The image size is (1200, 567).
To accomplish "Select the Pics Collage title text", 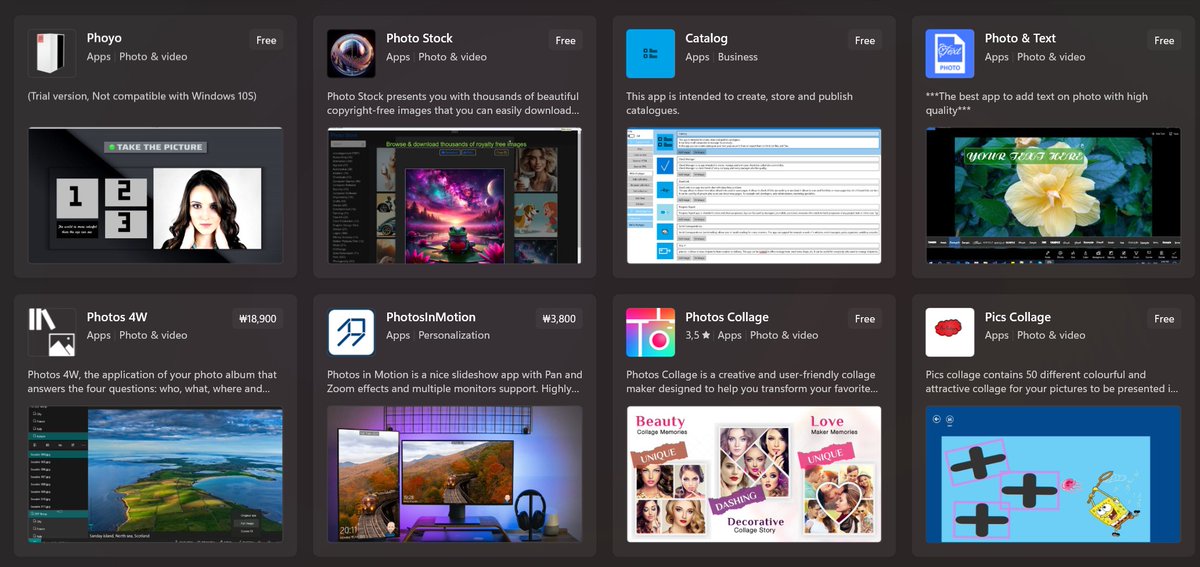I will [1018, 317].
